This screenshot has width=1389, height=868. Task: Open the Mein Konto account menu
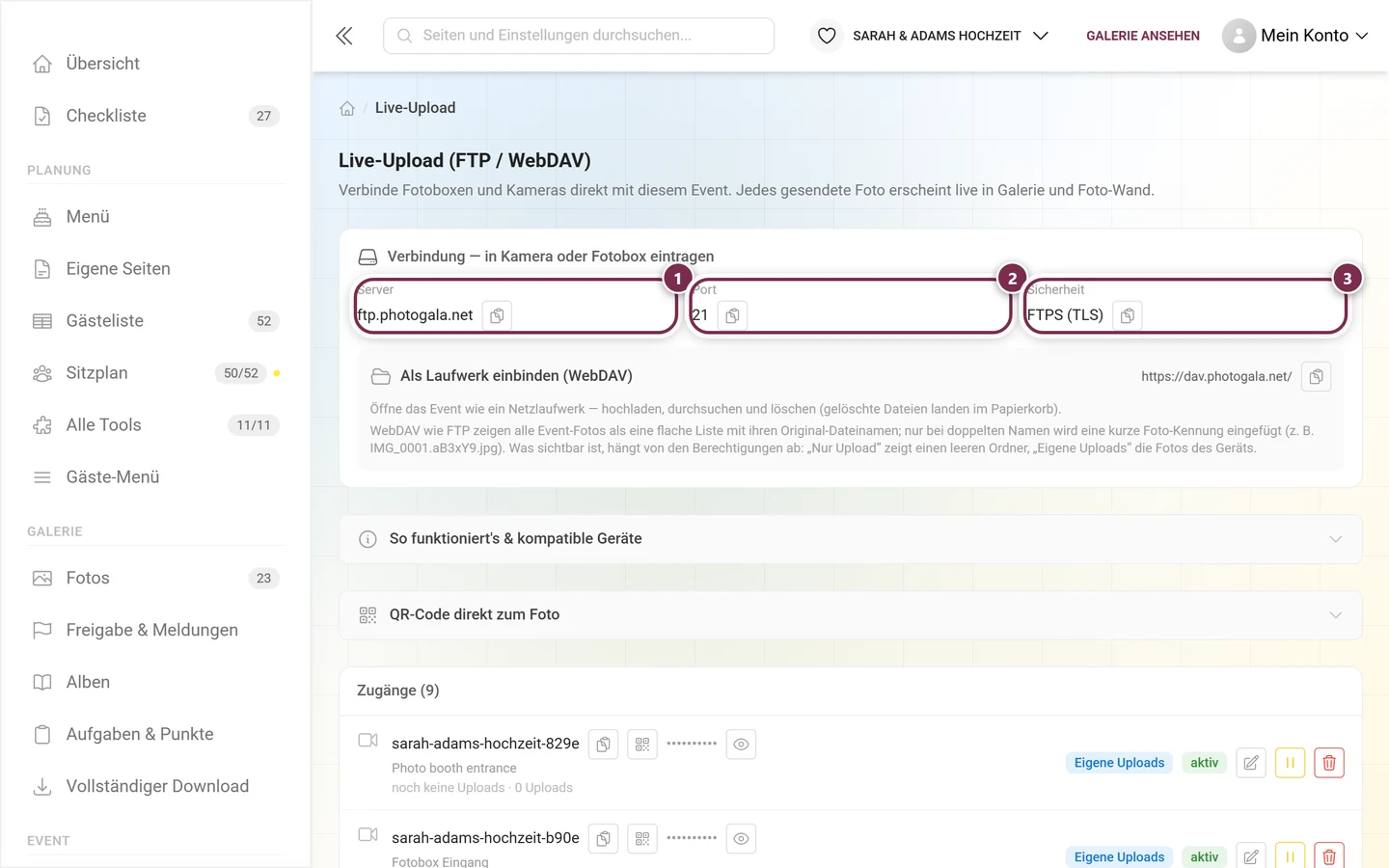click(x=1295, y=36)
